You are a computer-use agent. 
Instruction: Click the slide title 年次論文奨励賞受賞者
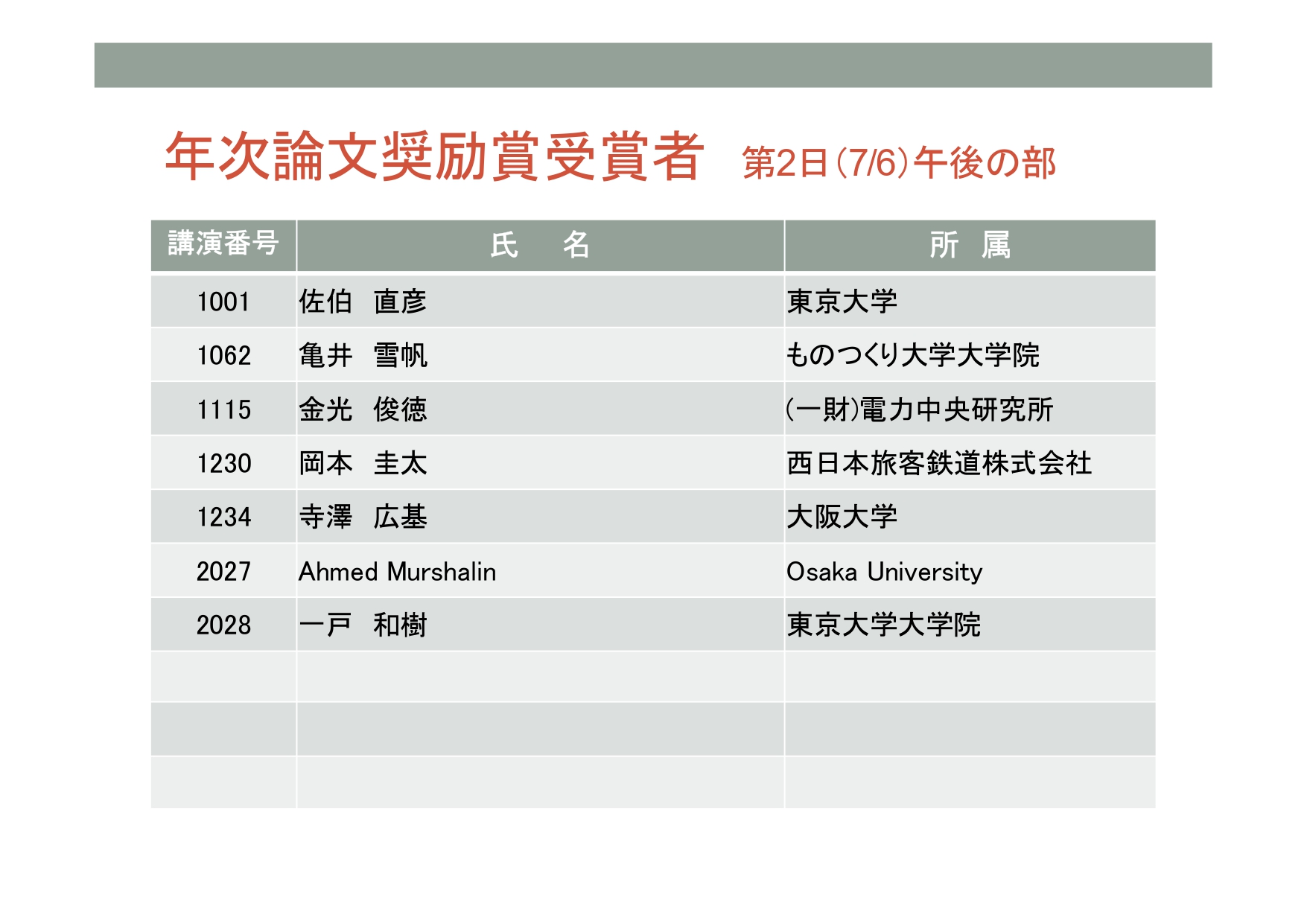(434, 156)
